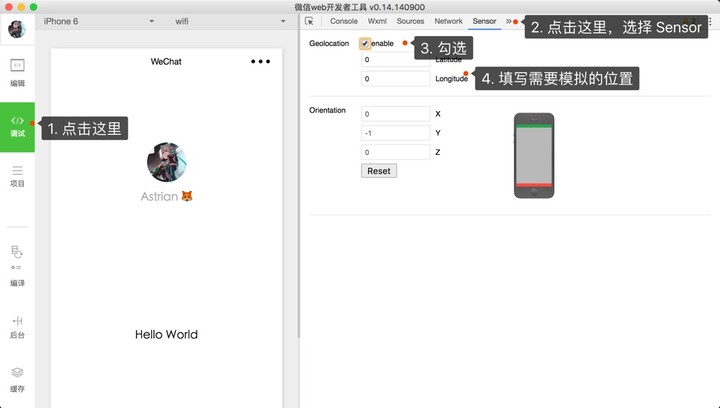Image resolution: width=720 pixels, height=408 pixels.
Task: Toggle the Geolocation enable checkbox
Action: (x=365, y=44)
